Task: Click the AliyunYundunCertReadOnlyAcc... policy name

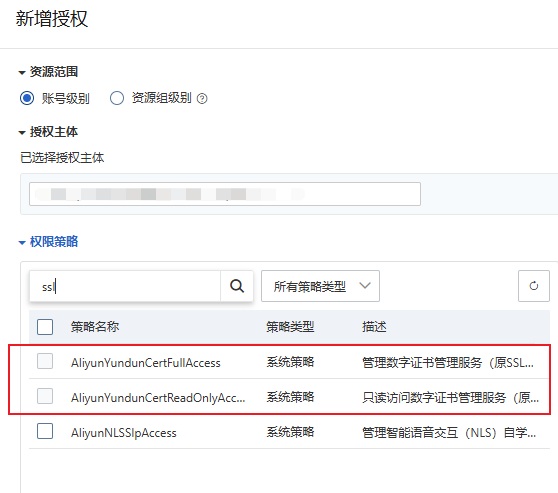Action: [x=158, y=398]
